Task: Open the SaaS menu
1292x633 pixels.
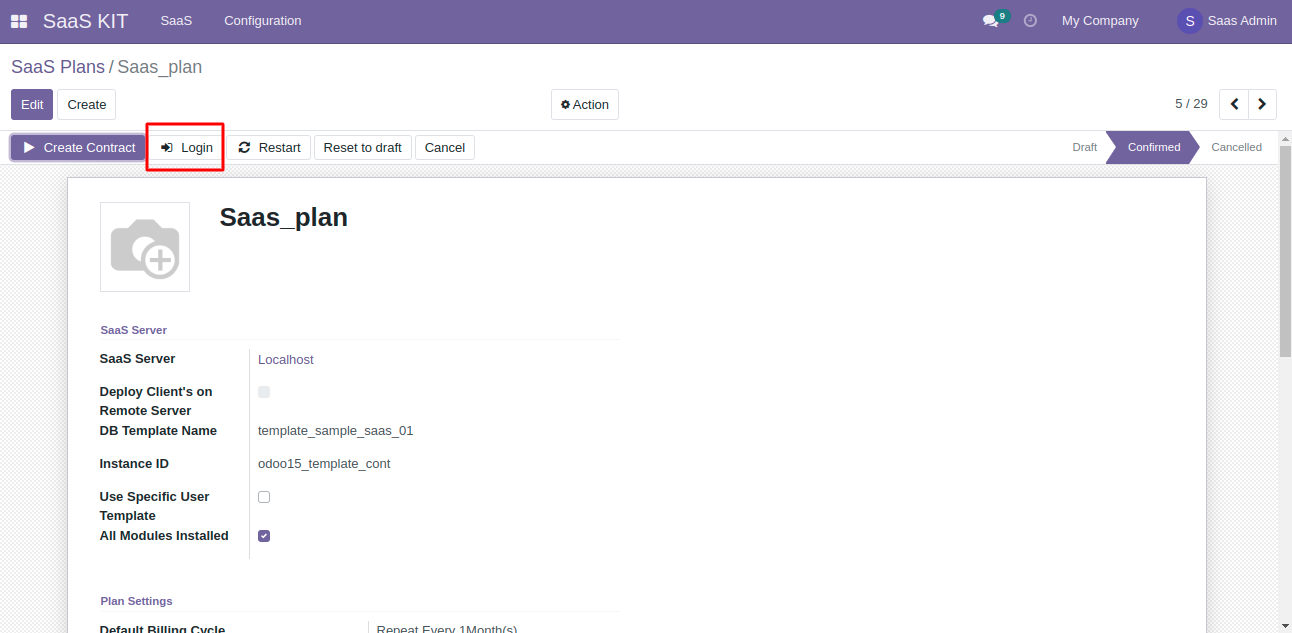Action: coord(176,21)
